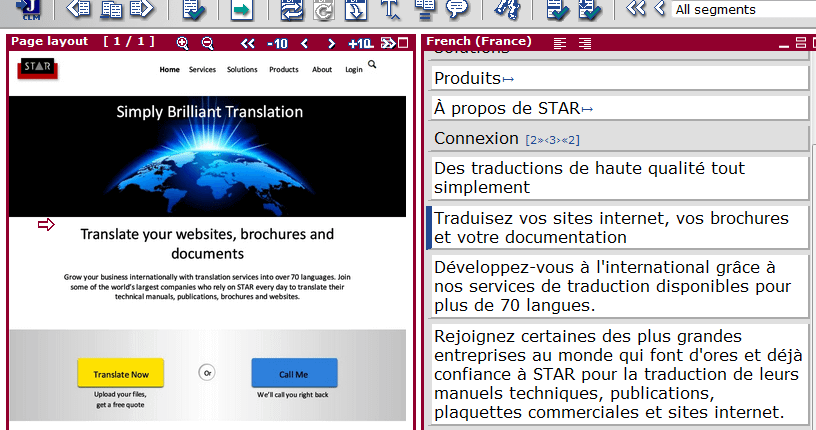Click the Or circle between buttons
The image size is (816, 430).
click(x=207, y=373)
